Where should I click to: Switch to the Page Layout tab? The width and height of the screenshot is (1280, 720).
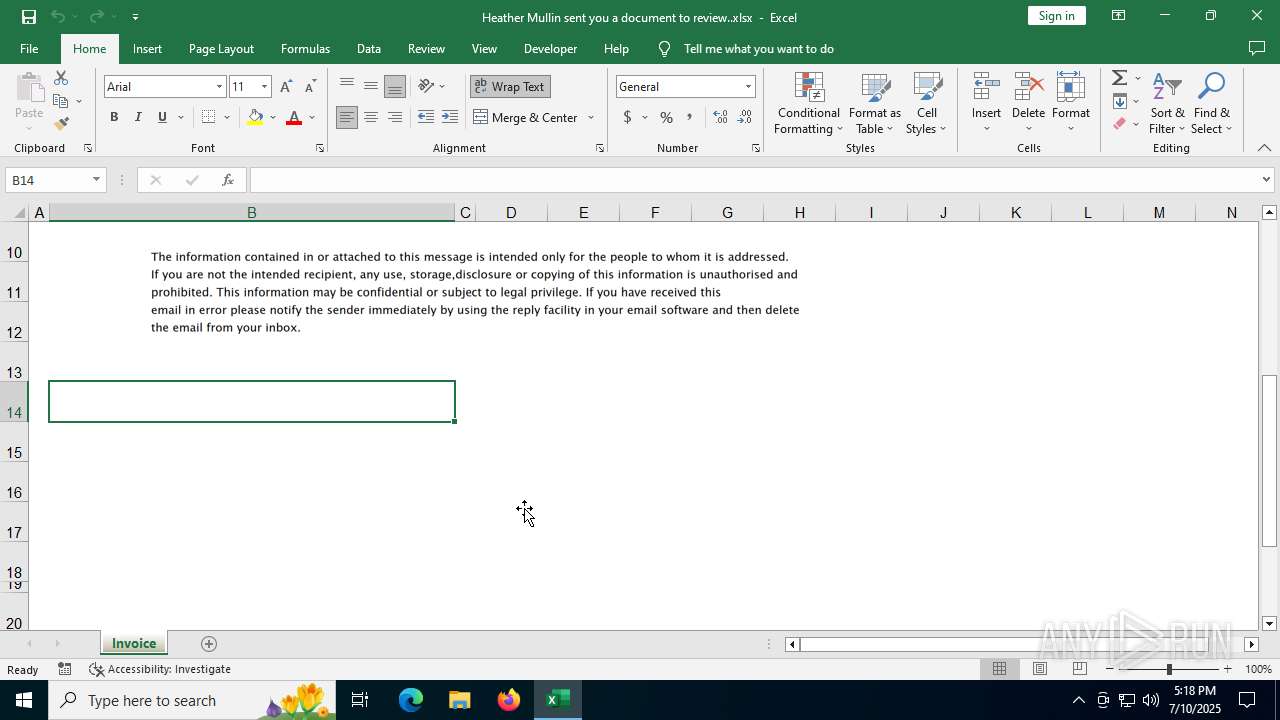[221, 49]
